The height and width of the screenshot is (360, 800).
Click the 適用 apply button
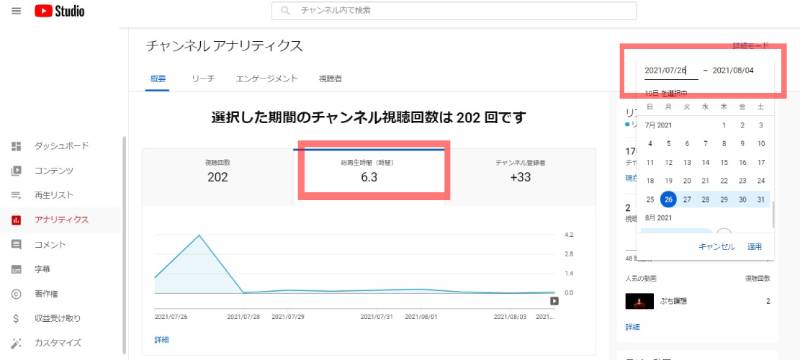pos(755,247)
